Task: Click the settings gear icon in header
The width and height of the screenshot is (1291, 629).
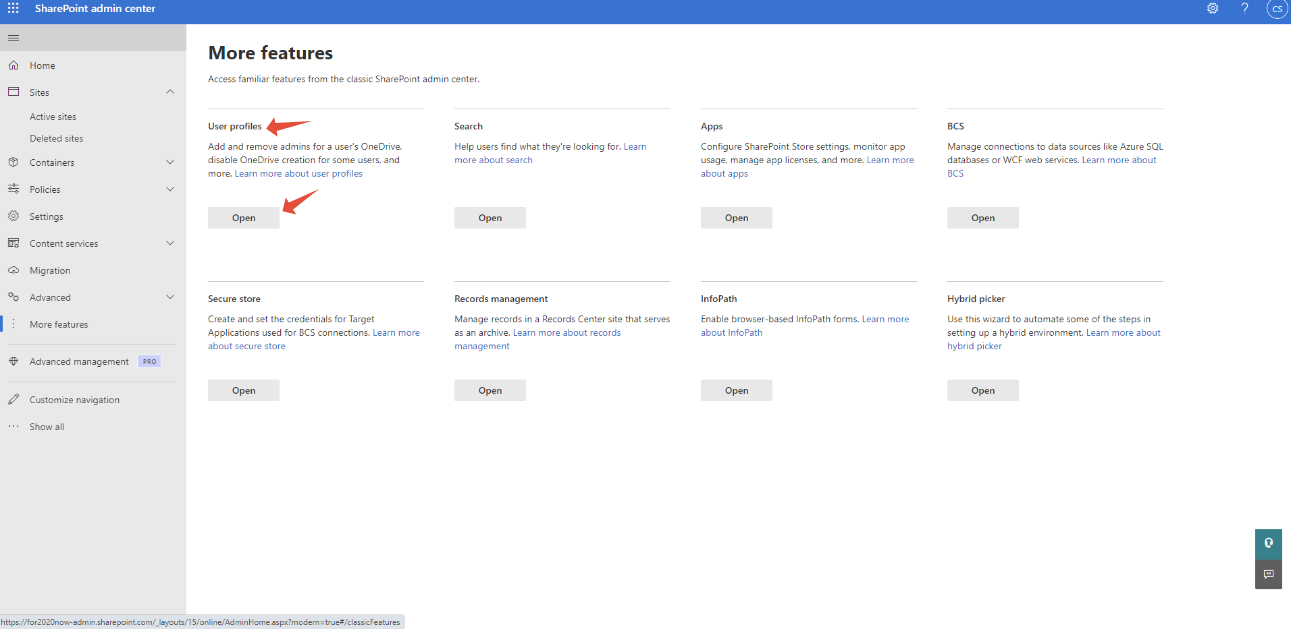Action: [x=1212, y=8]
